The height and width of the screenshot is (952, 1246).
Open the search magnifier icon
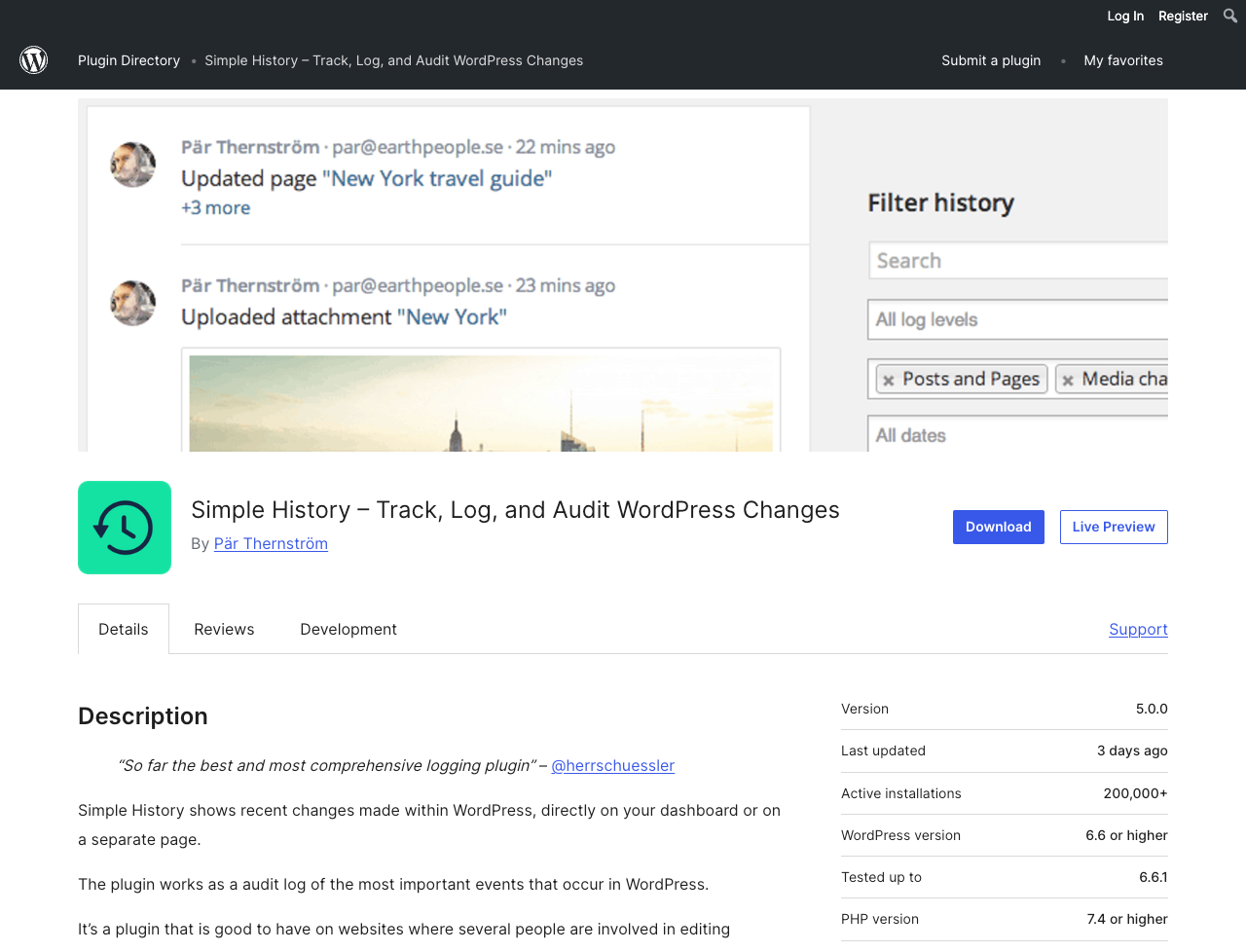pos(1230,16)
